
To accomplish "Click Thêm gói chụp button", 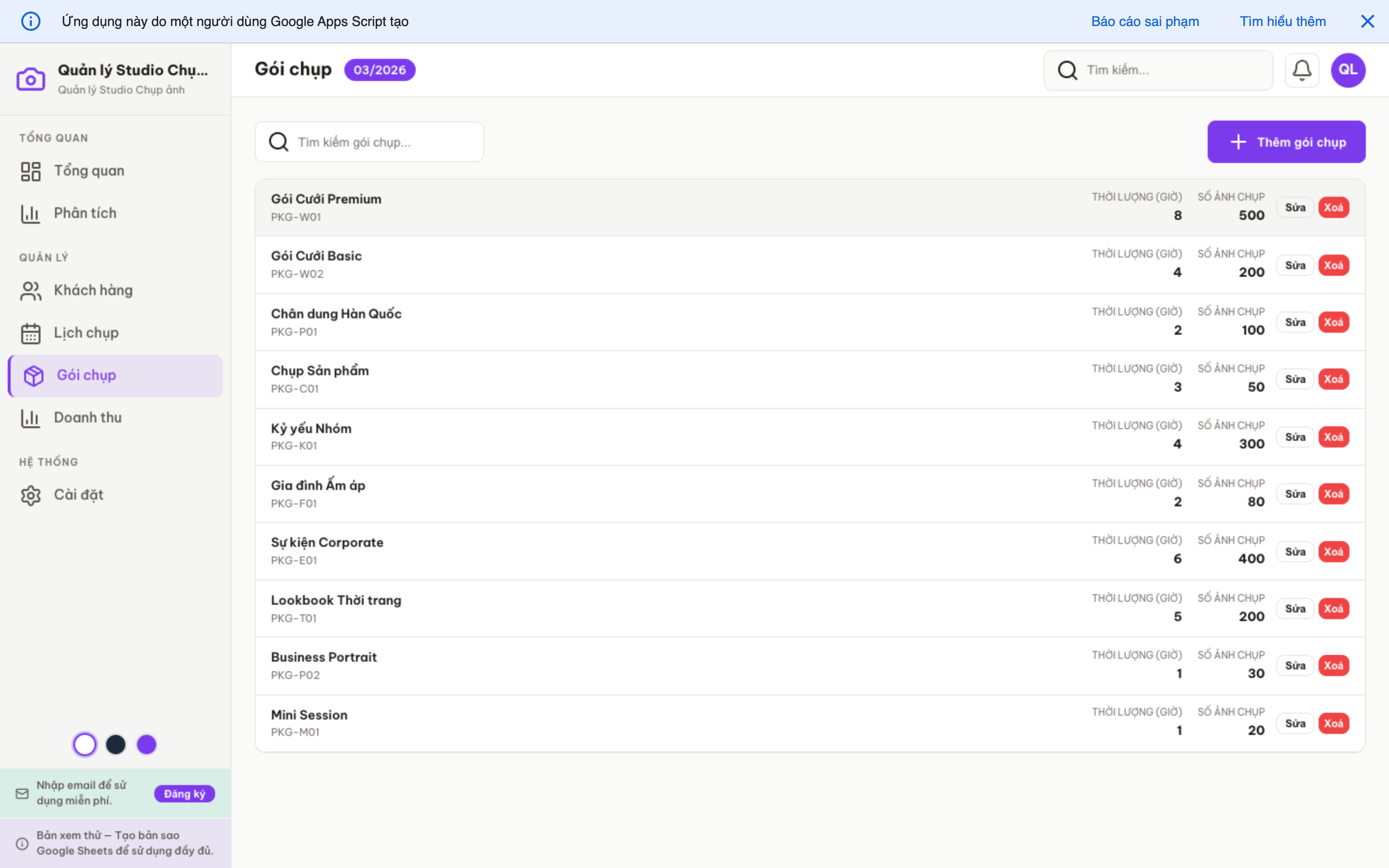I will coord(1286,141).
